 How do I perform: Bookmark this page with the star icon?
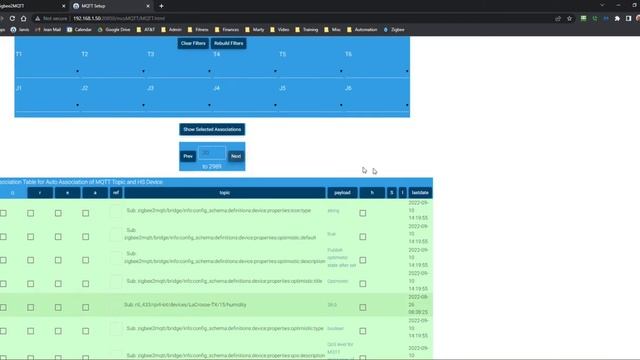point(569,18)
